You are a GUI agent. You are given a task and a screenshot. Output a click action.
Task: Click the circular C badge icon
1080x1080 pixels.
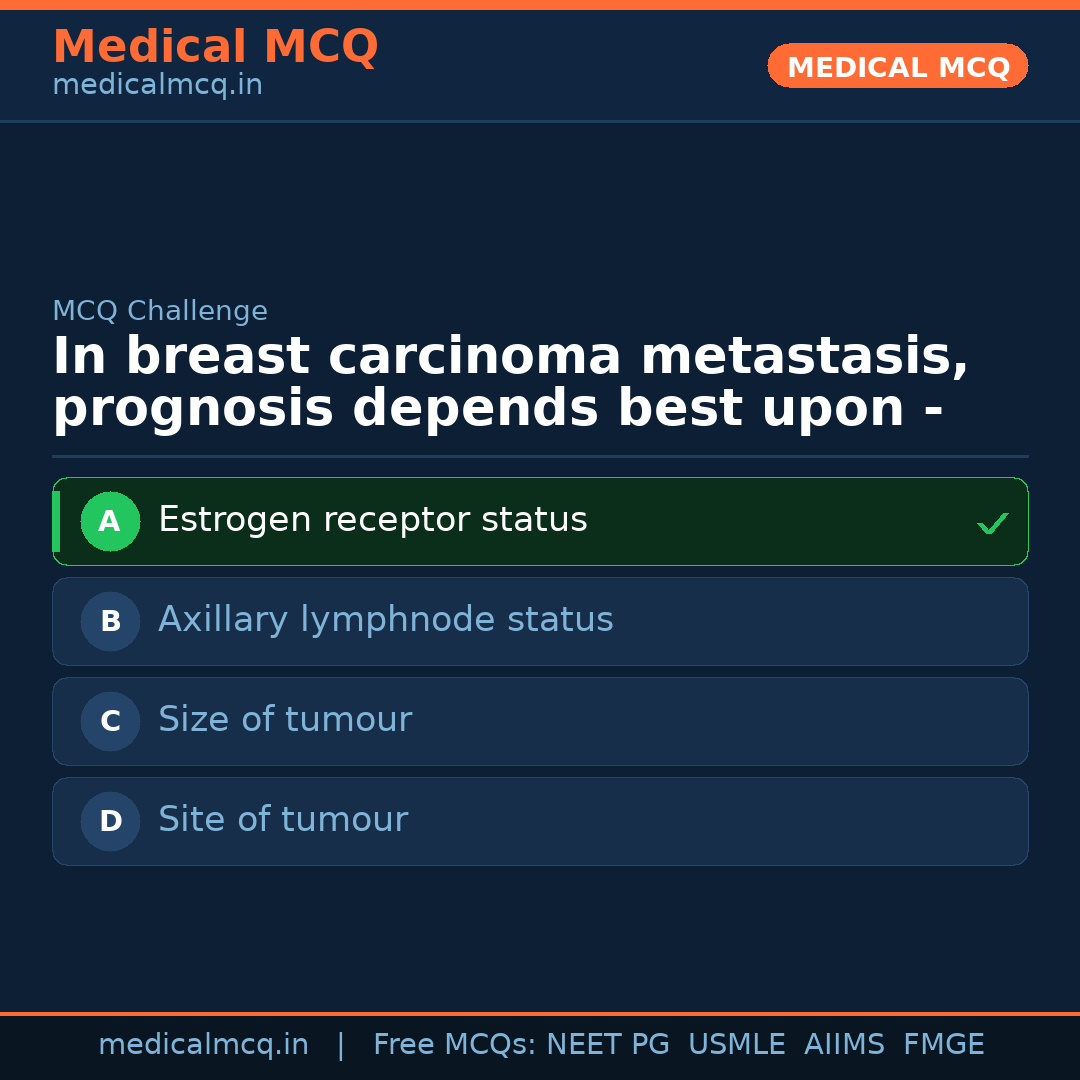(x=110, y=721)
